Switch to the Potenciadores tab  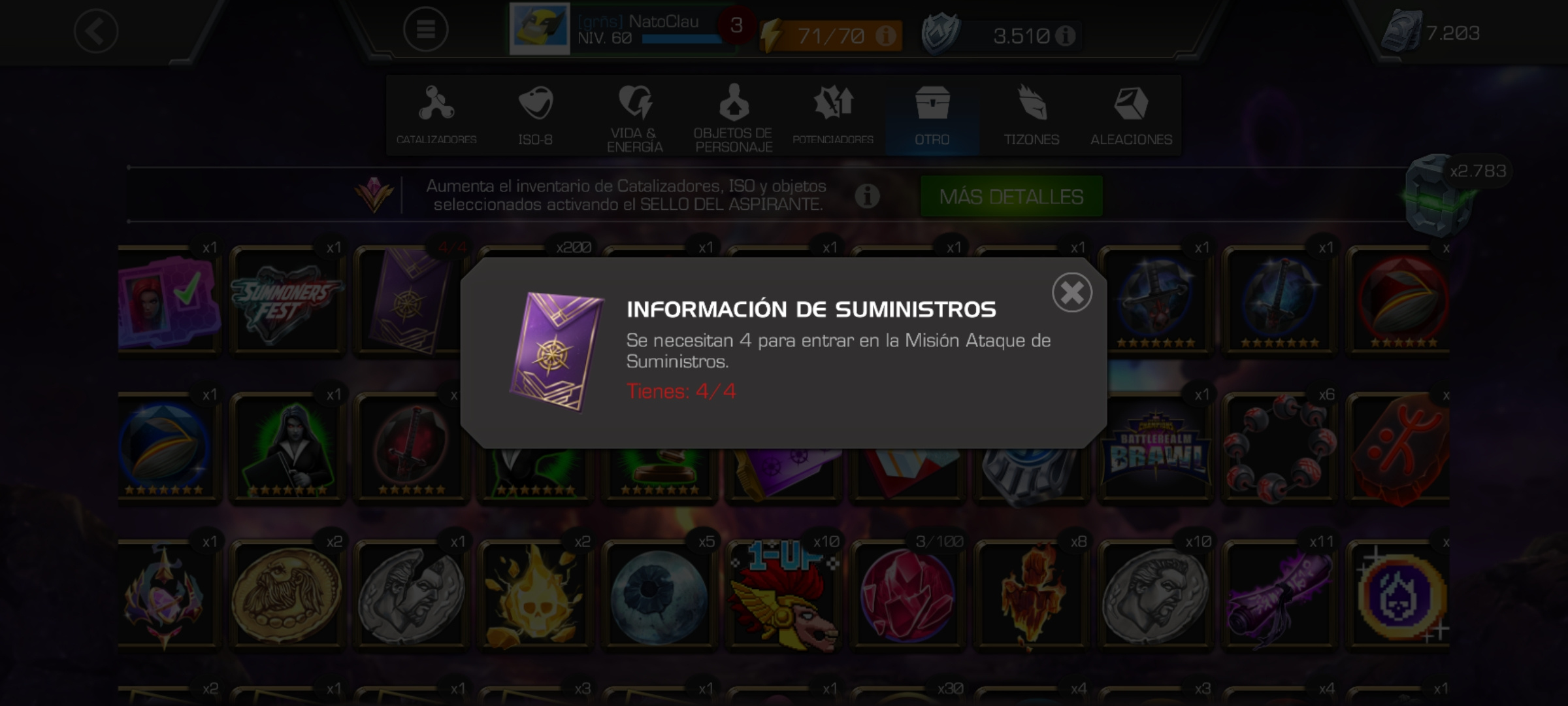coord(833,116)
